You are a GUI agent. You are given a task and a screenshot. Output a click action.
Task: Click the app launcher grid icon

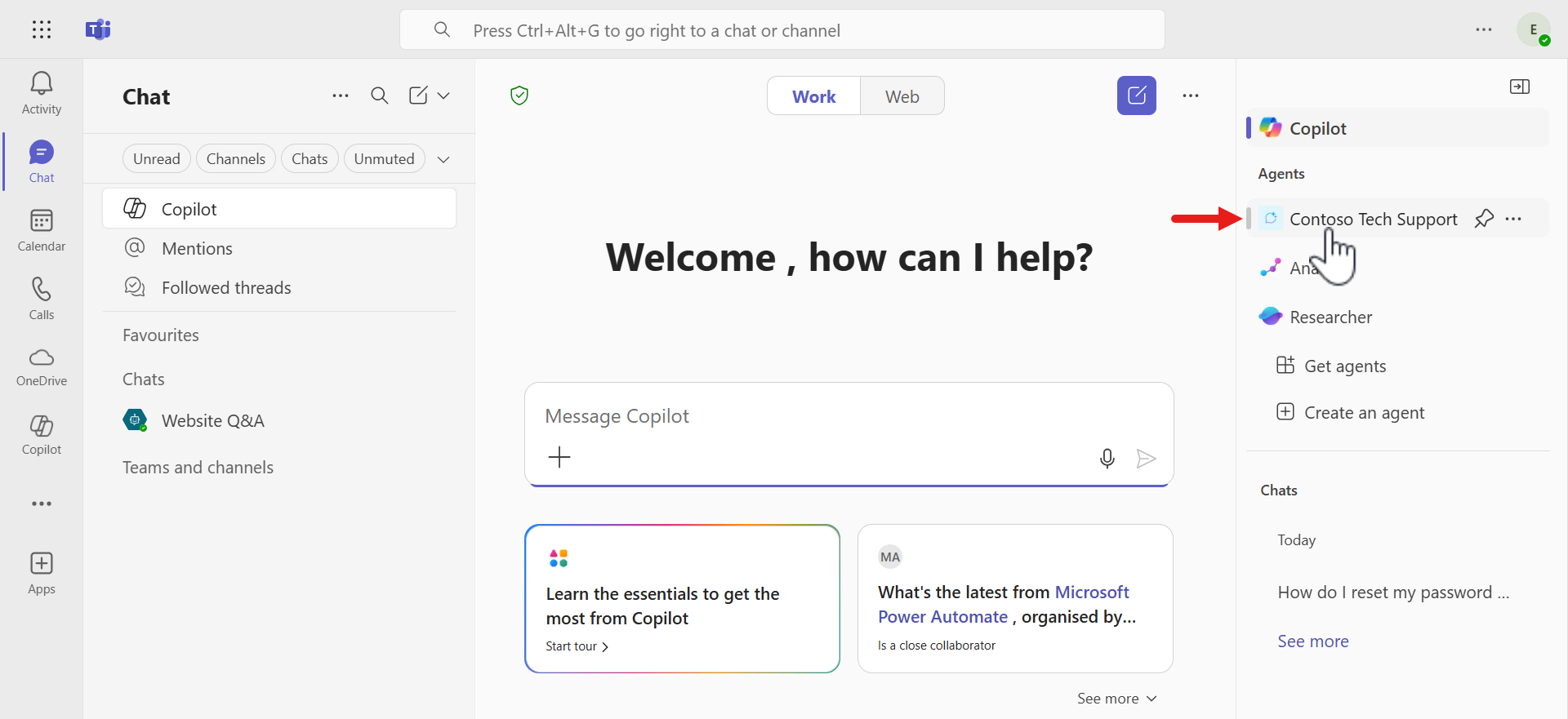(x=41, y=30)
